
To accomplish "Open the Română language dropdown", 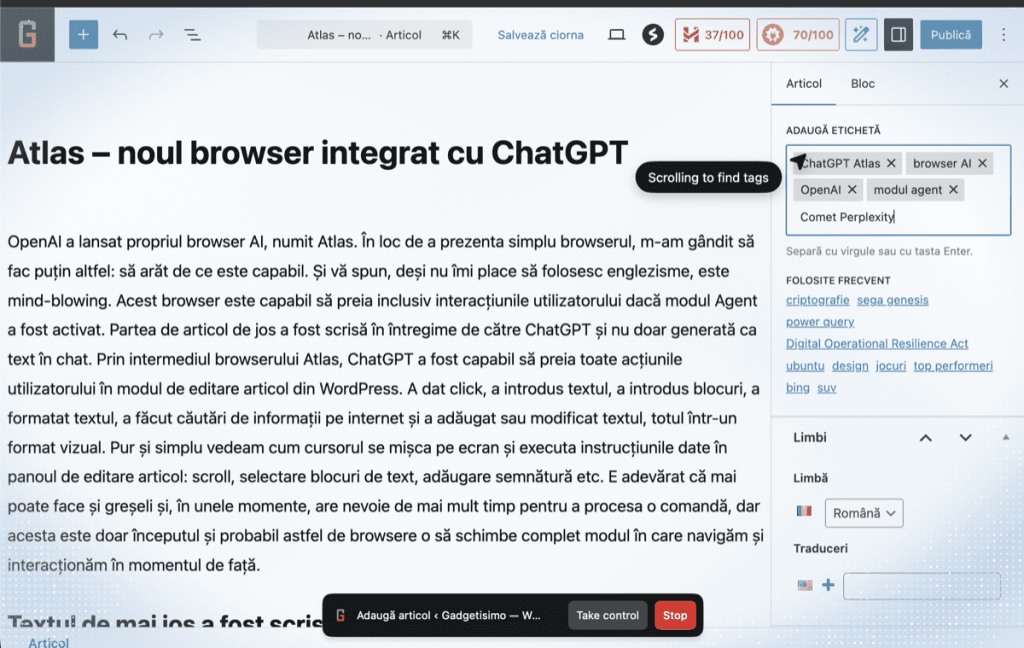I will [x=863, y=513].
